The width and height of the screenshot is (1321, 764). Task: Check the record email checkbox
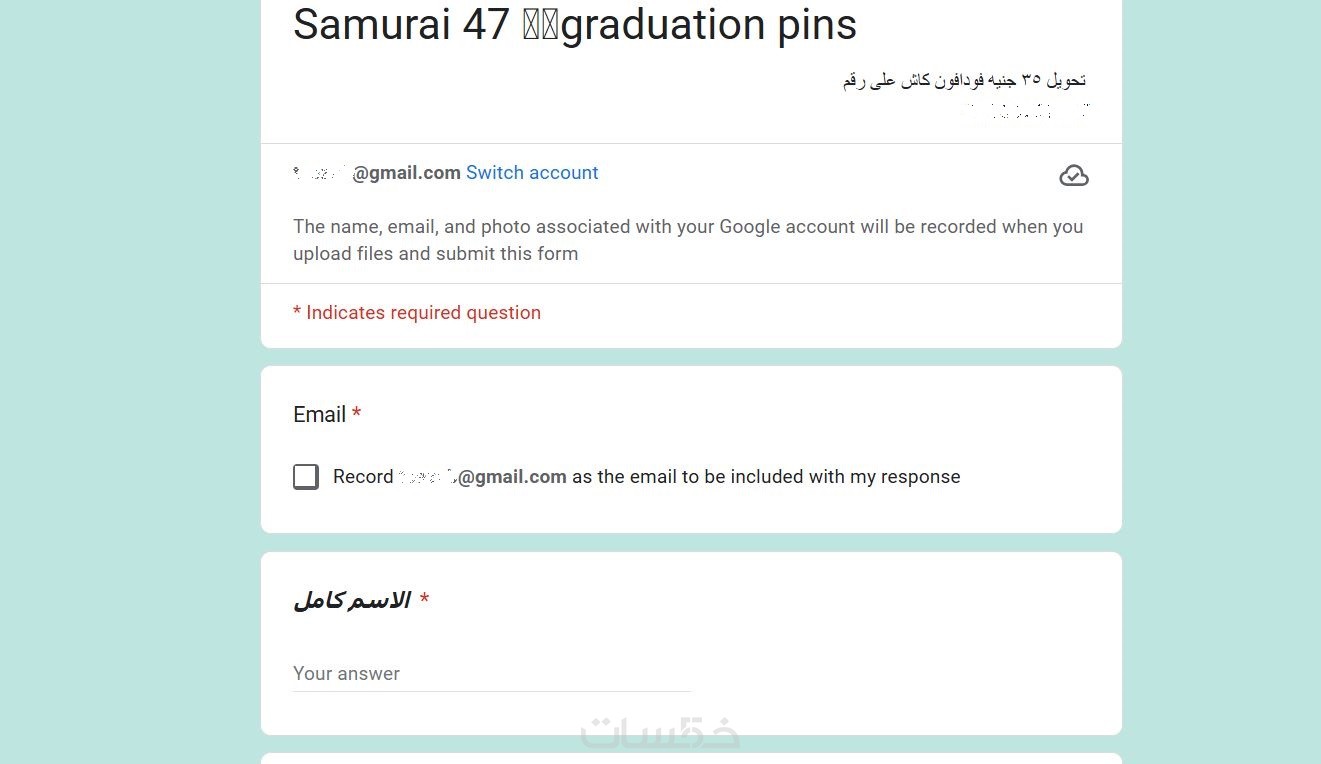coord(306,477)
